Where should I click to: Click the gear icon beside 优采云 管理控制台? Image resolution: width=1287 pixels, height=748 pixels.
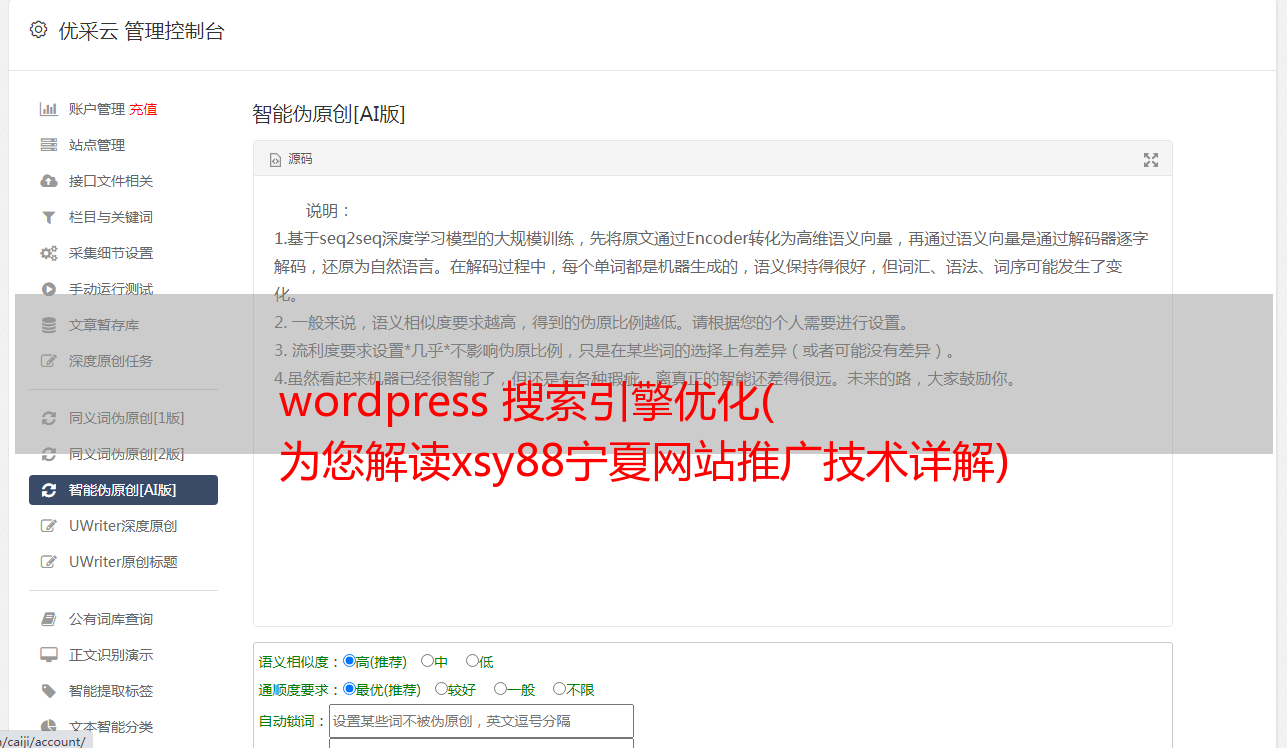(38, 30)
